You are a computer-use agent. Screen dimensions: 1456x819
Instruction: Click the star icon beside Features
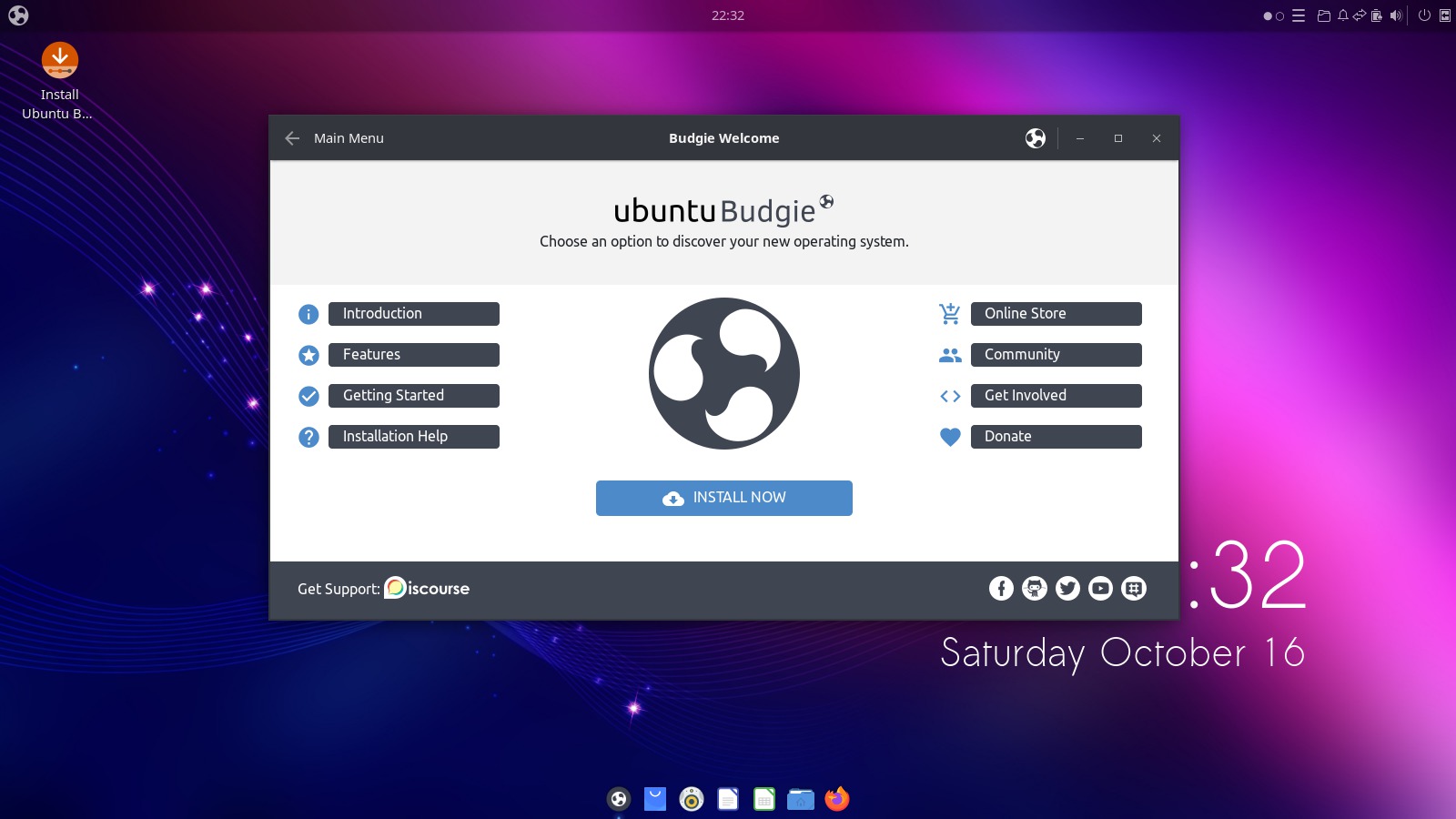pyautogui.click(x=308, y=355)
